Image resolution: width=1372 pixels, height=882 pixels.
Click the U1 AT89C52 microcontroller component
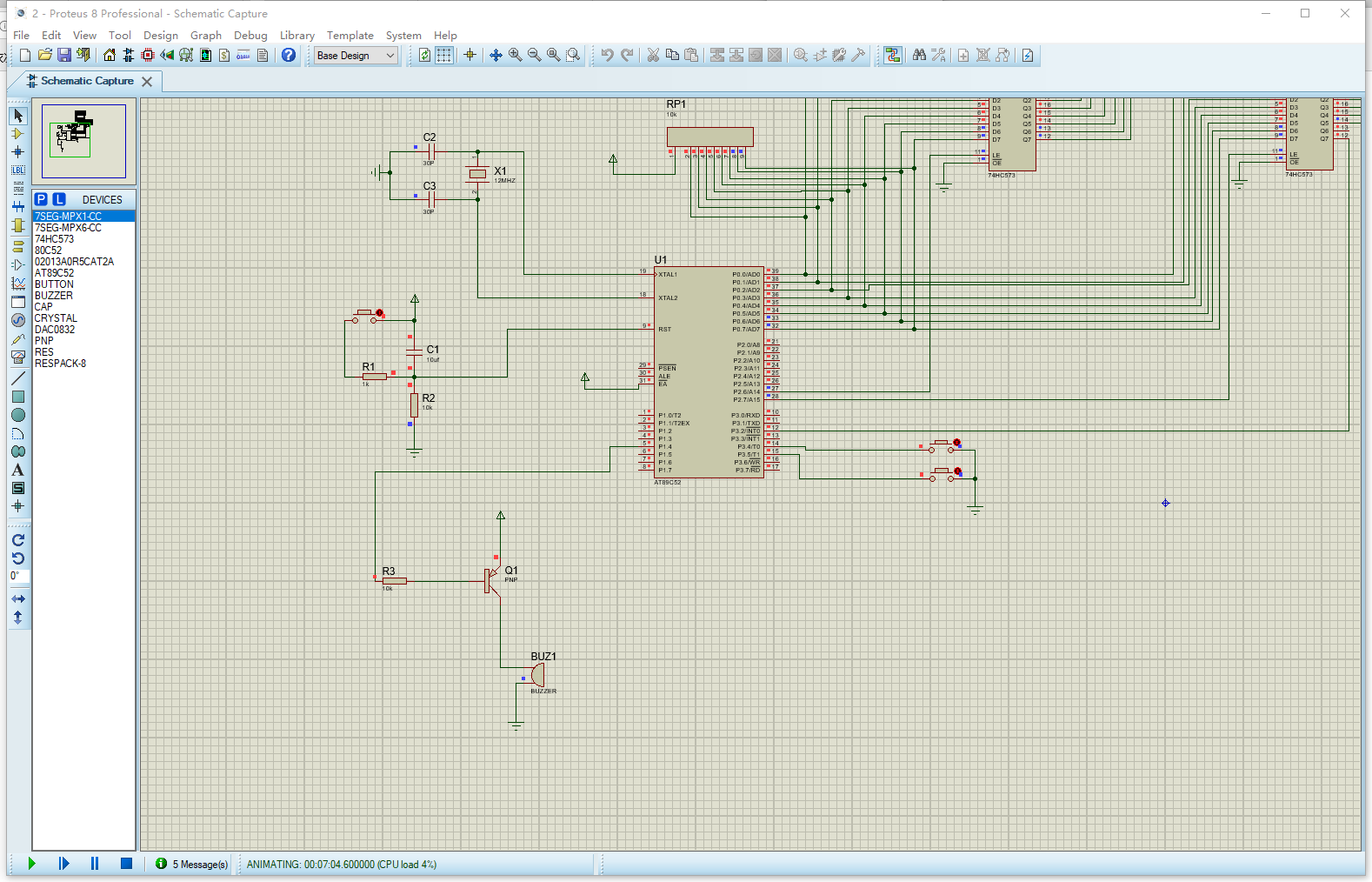click(x=709, y=372)
